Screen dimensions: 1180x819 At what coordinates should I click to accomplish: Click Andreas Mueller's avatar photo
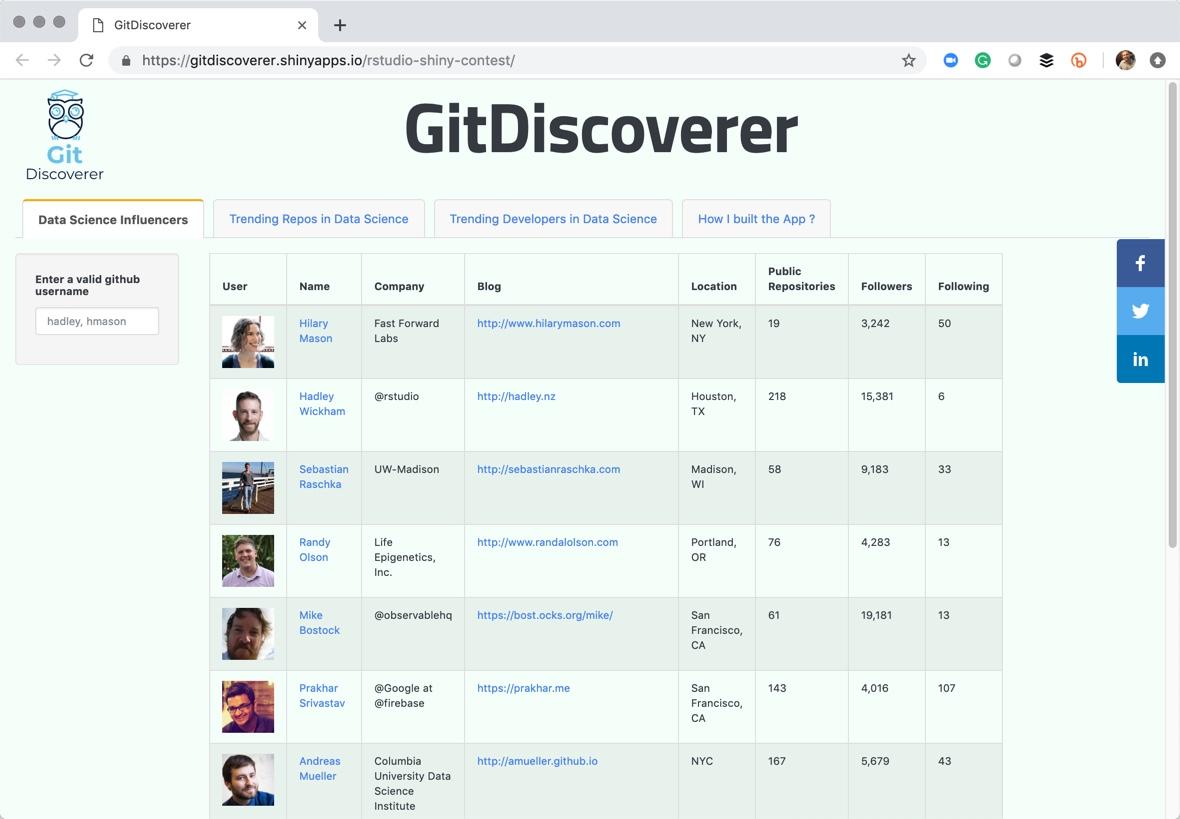248,780
